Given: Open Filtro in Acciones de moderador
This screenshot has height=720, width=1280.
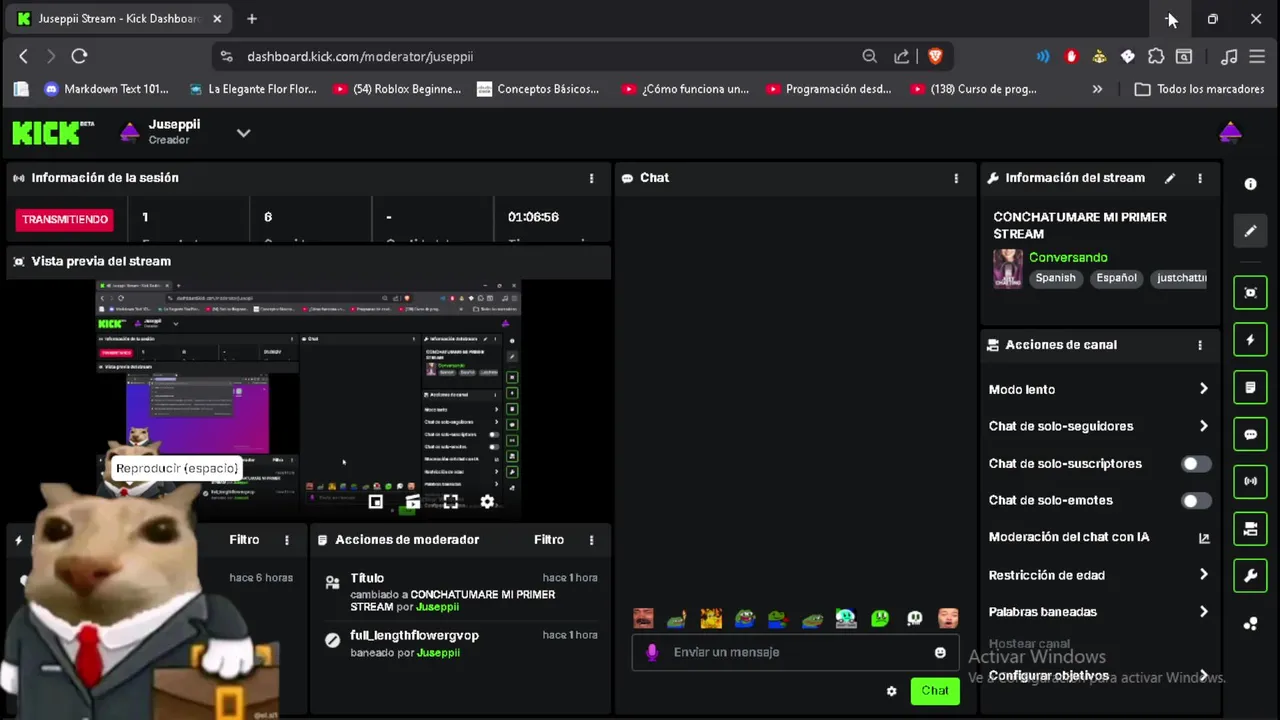Looking at the screenshot, I should [549, 540].
